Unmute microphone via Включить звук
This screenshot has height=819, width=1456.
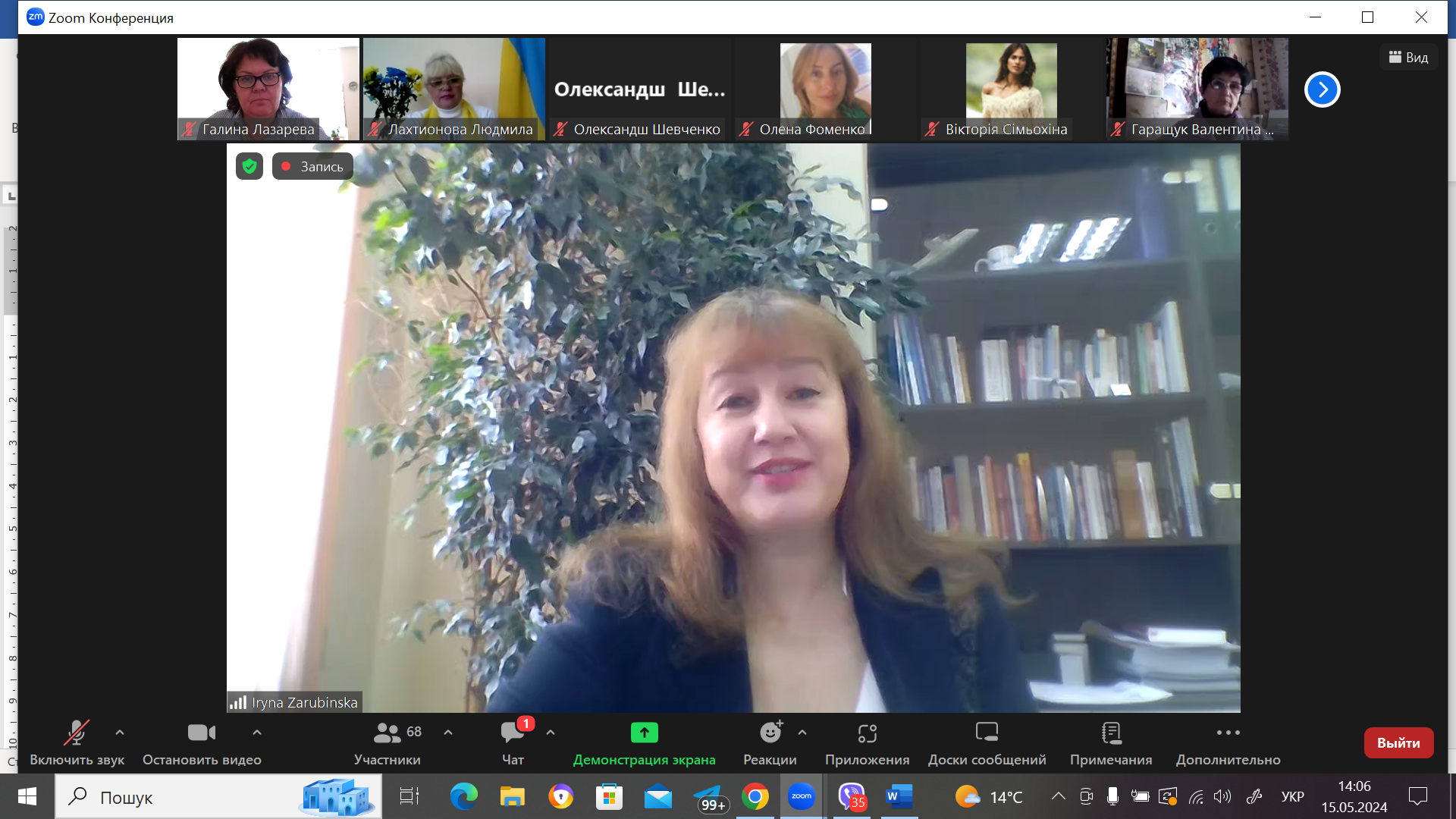[76, 733]
